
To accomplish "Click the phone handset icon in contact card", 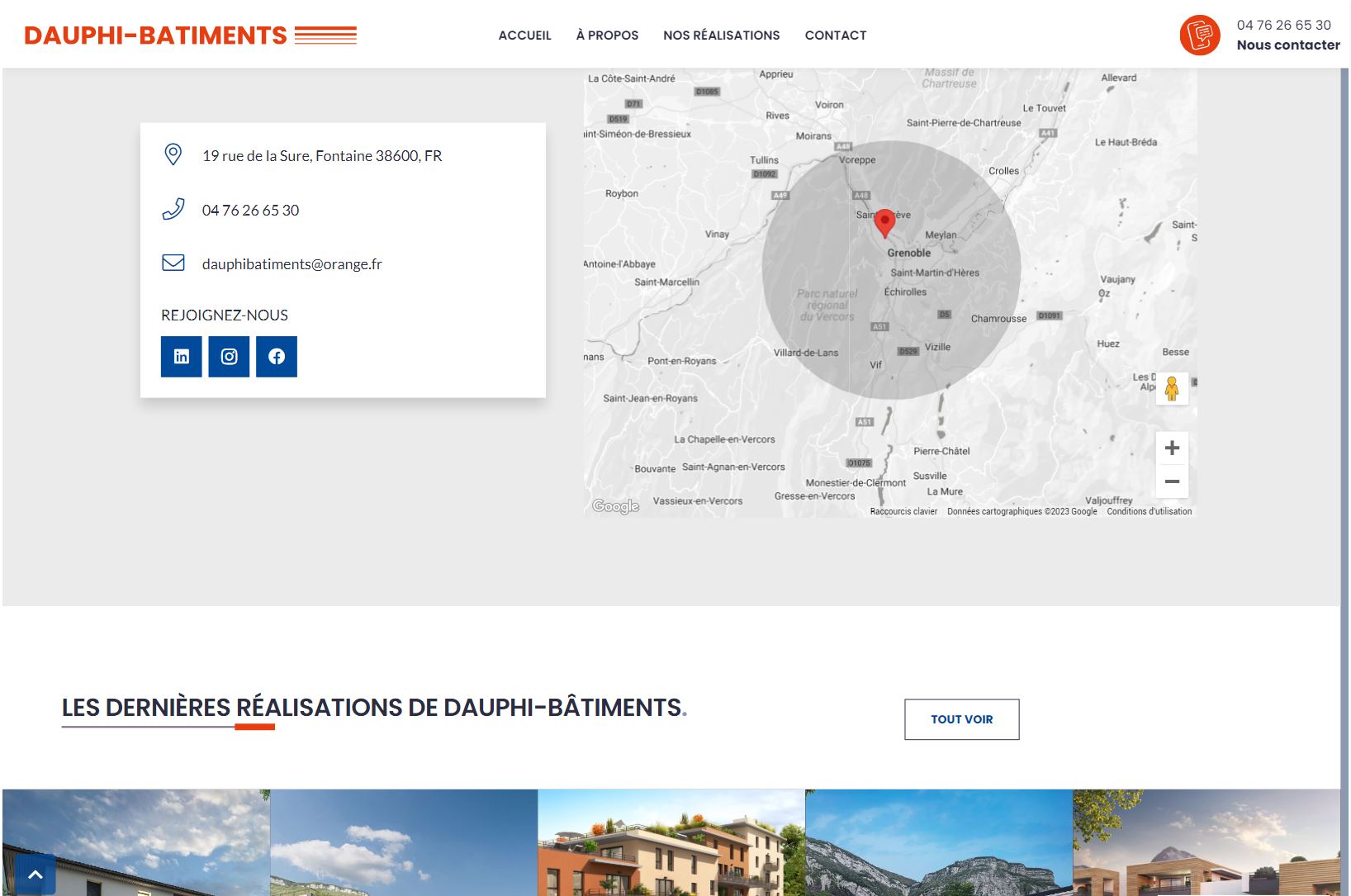I will point(173,209).
